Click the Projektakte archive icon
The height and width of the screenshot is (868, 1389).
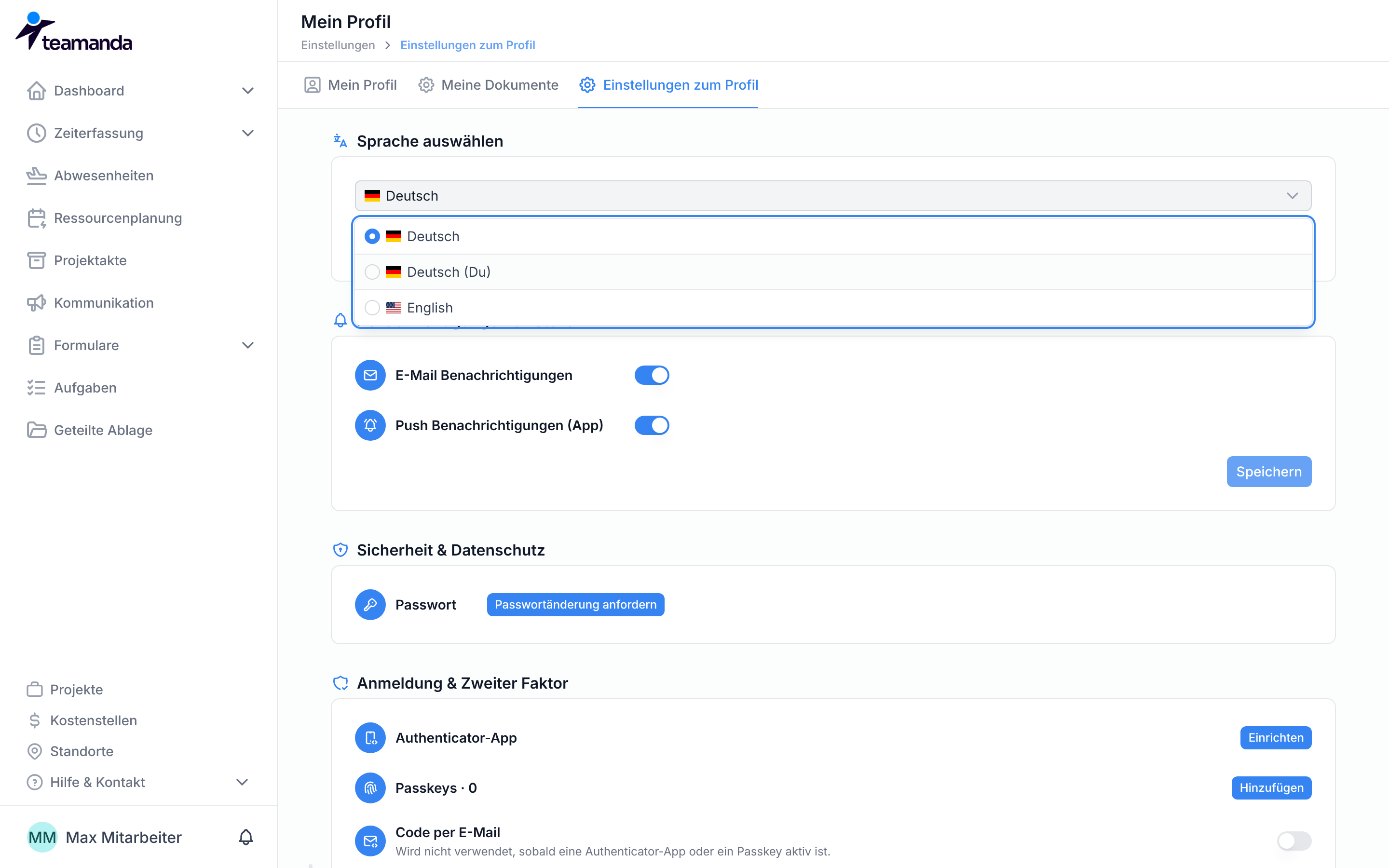coord(36,260)
